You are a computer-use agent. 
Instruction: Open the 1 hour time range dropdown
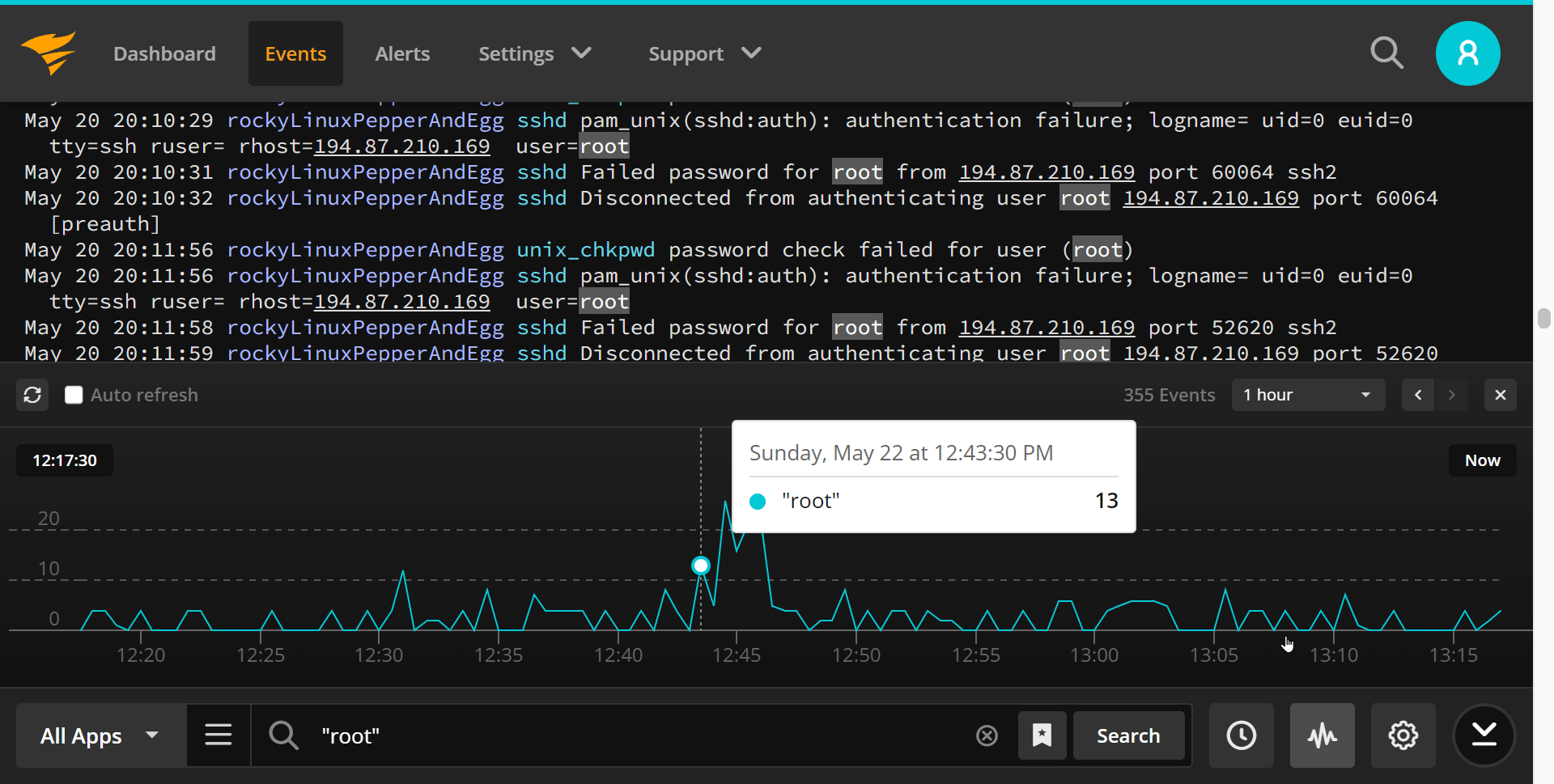coord(1308,395)
